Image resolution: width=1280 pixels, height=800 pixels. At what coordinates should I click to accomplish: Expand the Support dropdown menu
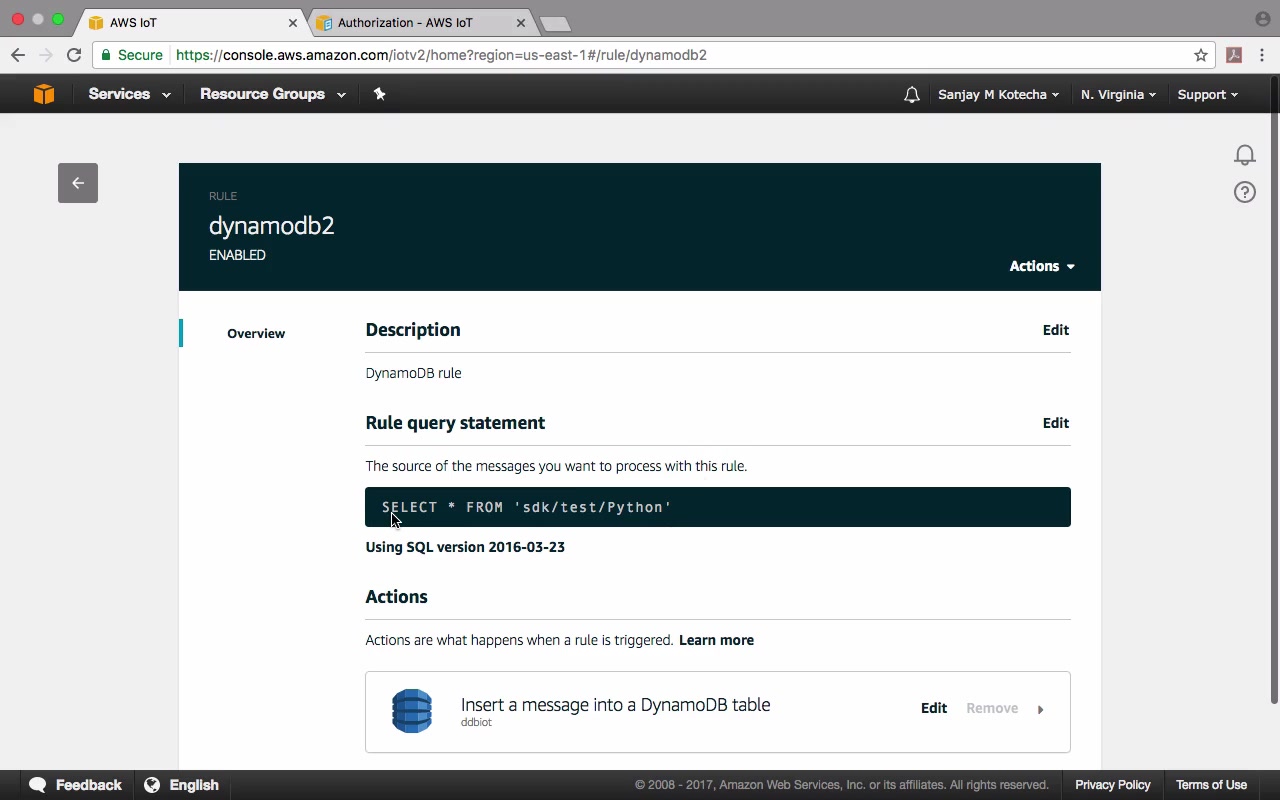[x=1207, y=94]
